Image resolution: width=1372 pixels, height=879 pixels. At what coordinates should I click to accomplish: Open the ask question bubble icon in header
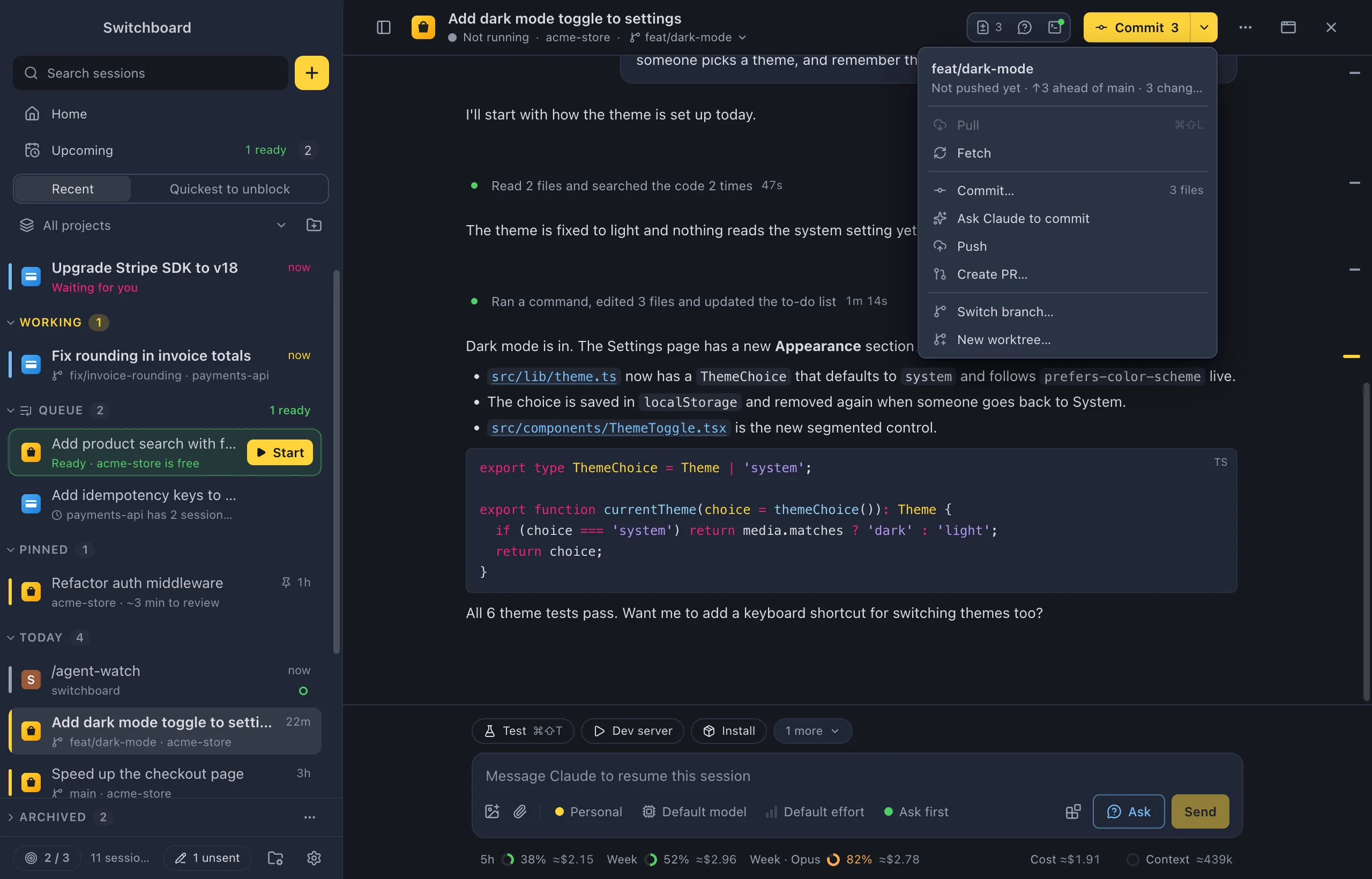tap(1024, 27)
